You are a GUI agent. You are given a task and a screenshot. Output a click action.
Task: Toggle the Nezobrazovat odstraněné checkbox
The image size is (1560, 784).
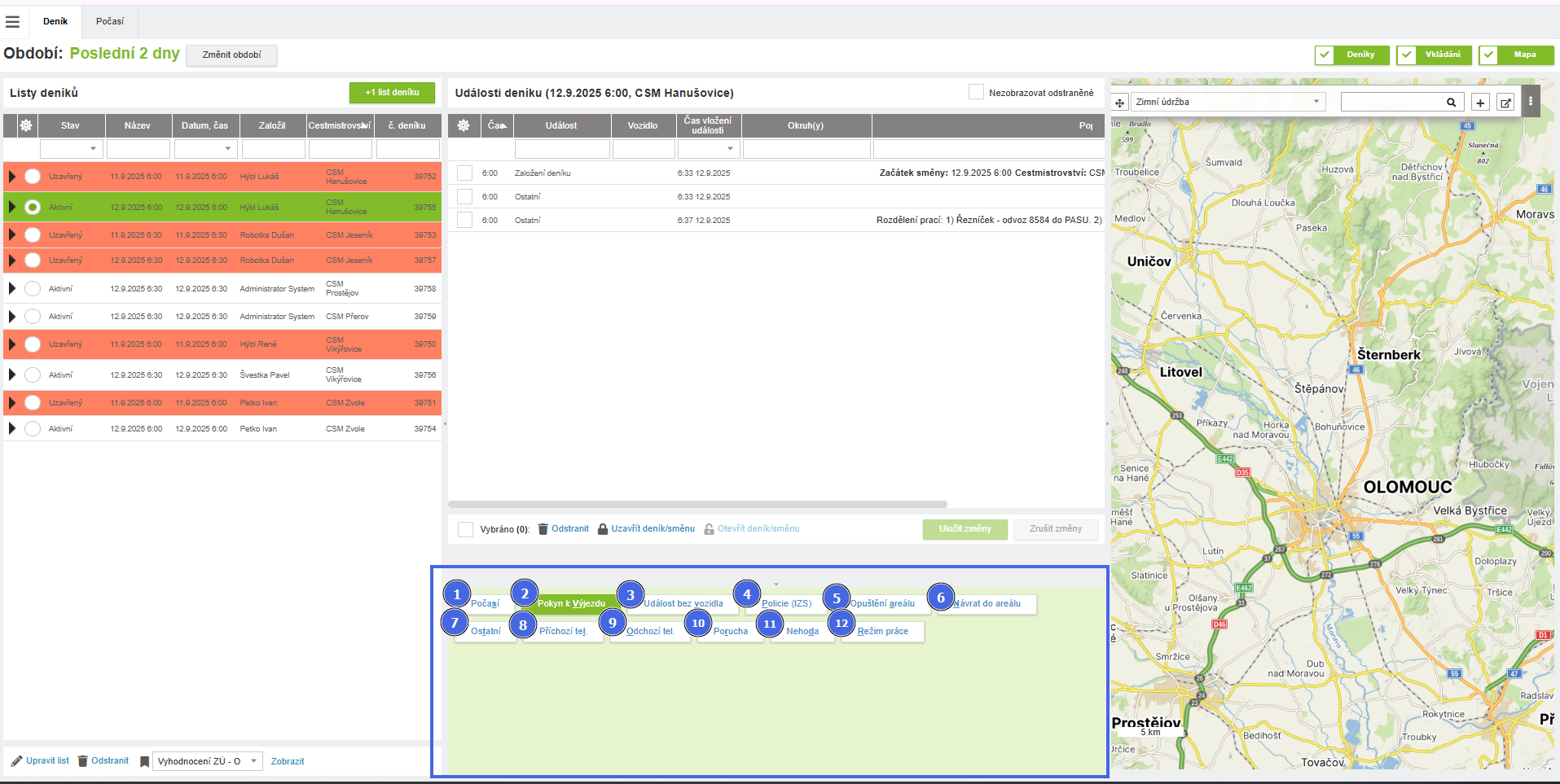coord(975,92)
